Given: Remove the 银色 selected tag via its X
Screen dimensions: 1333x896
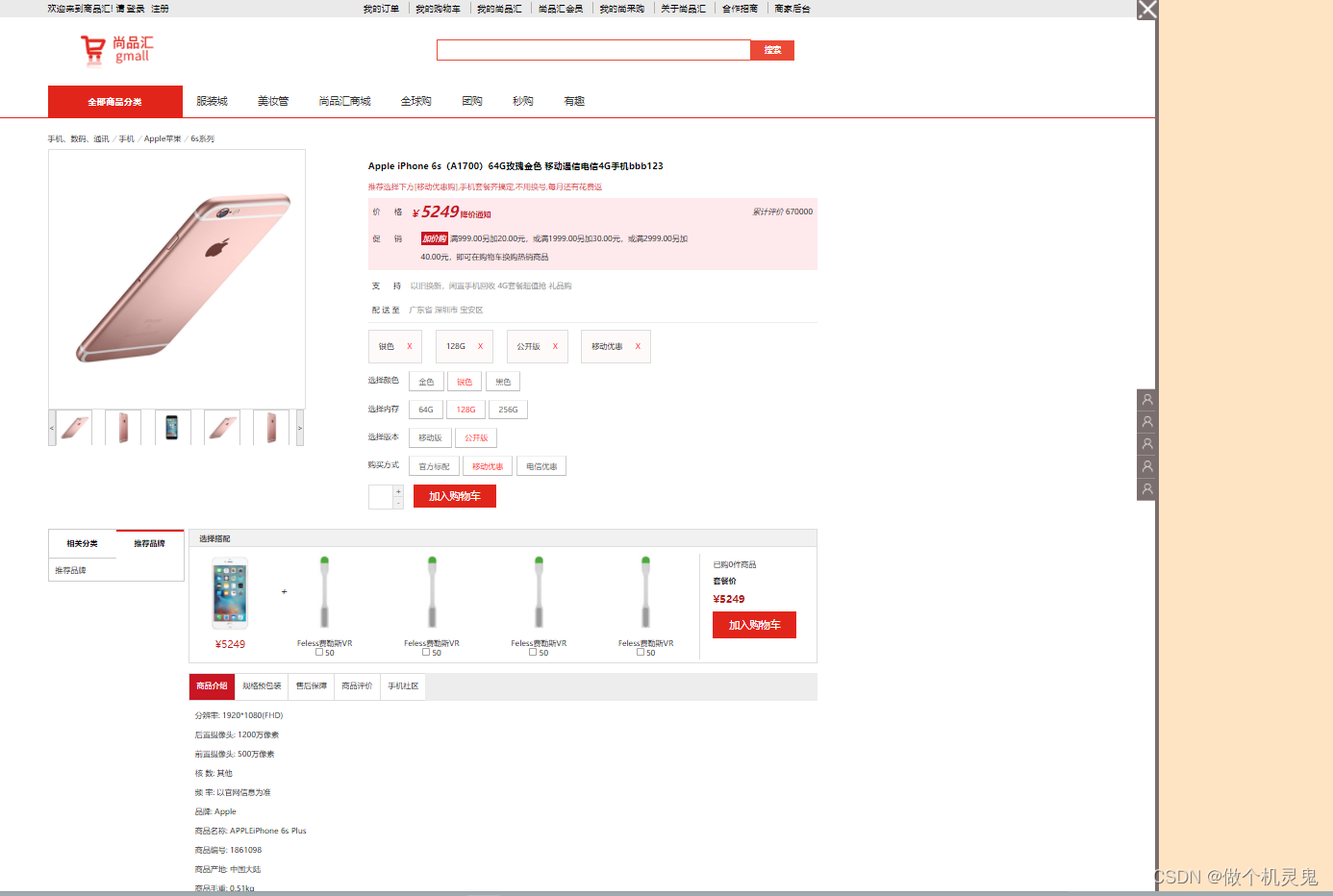Looking at the screenshot, I should pos(410,346).
